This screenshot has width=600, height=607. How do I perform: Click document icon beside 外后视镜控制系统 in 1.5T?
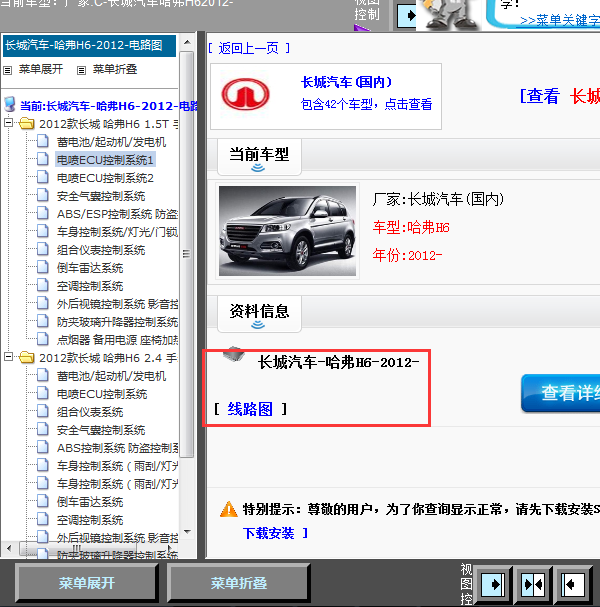(43, 303)
